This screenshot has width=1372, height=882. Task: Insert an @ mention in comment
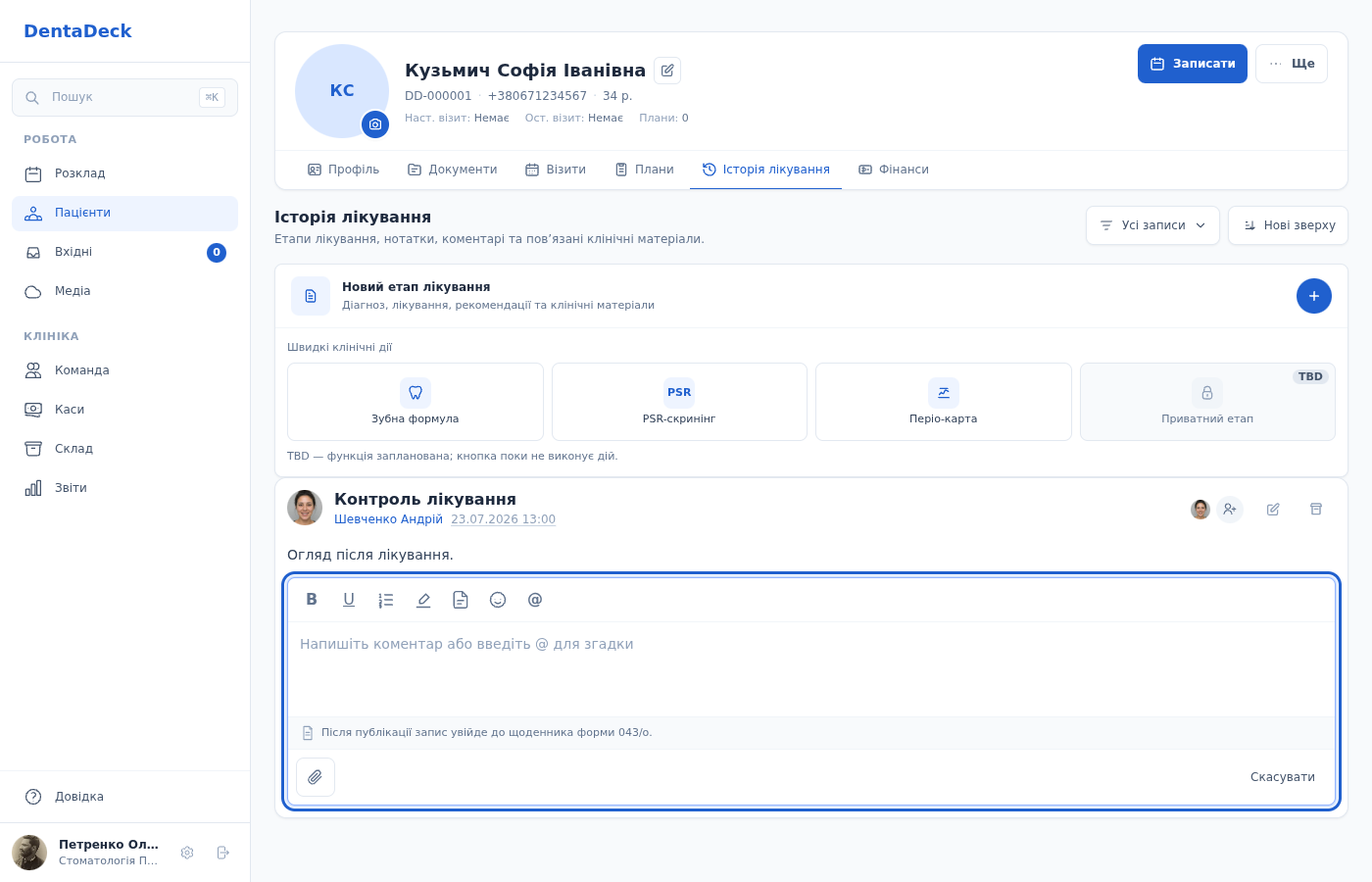[x=535, y=600]
